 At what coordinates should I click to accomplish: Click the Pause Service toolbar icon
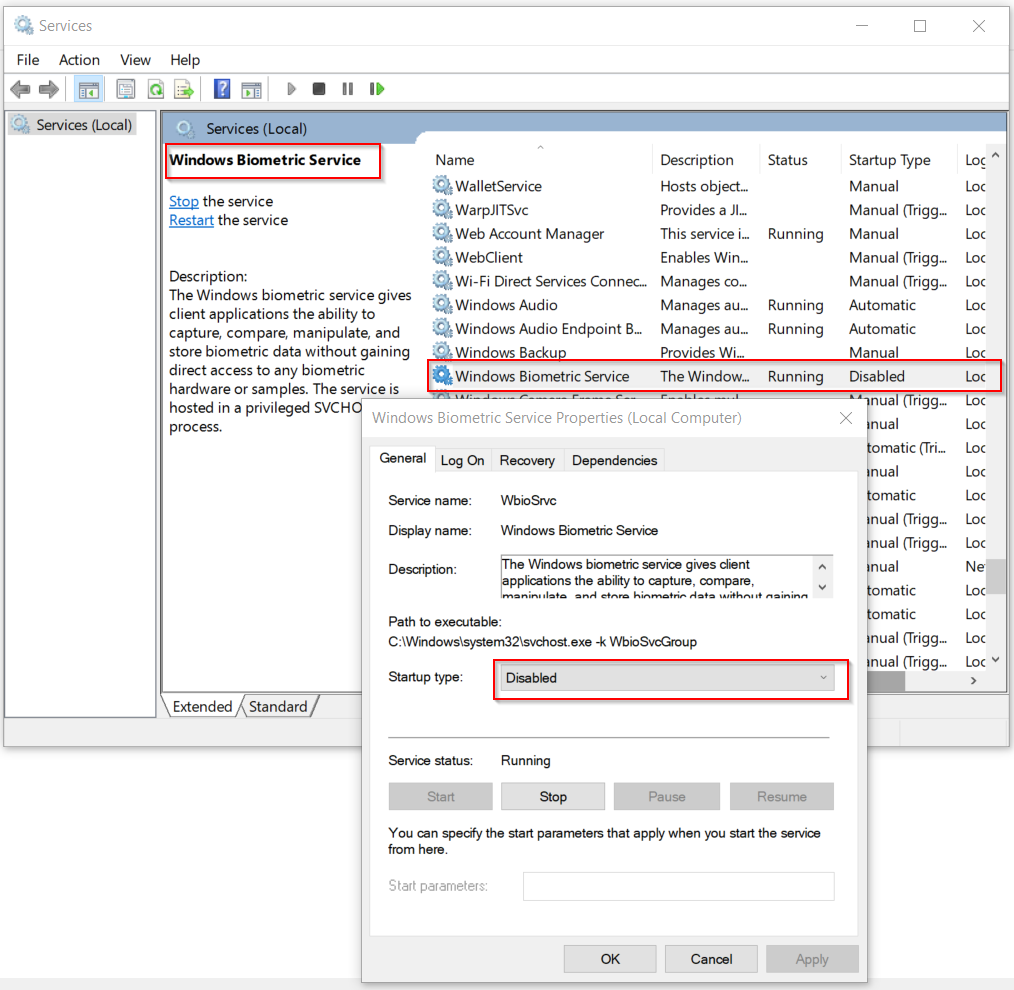(x=348, y=89)
